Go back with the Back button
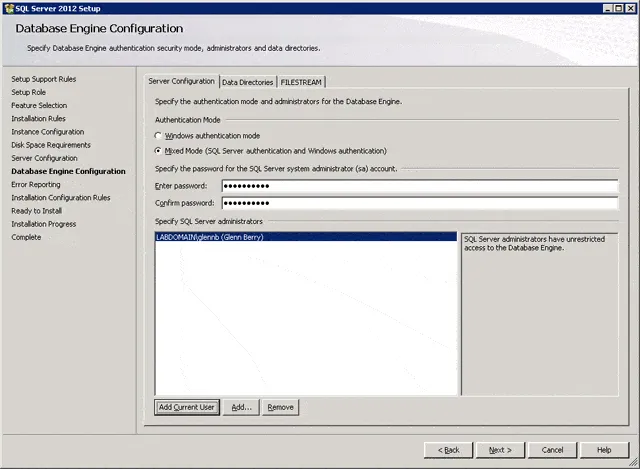The width and height of the screenshot is (640, 469). (449, 450)
